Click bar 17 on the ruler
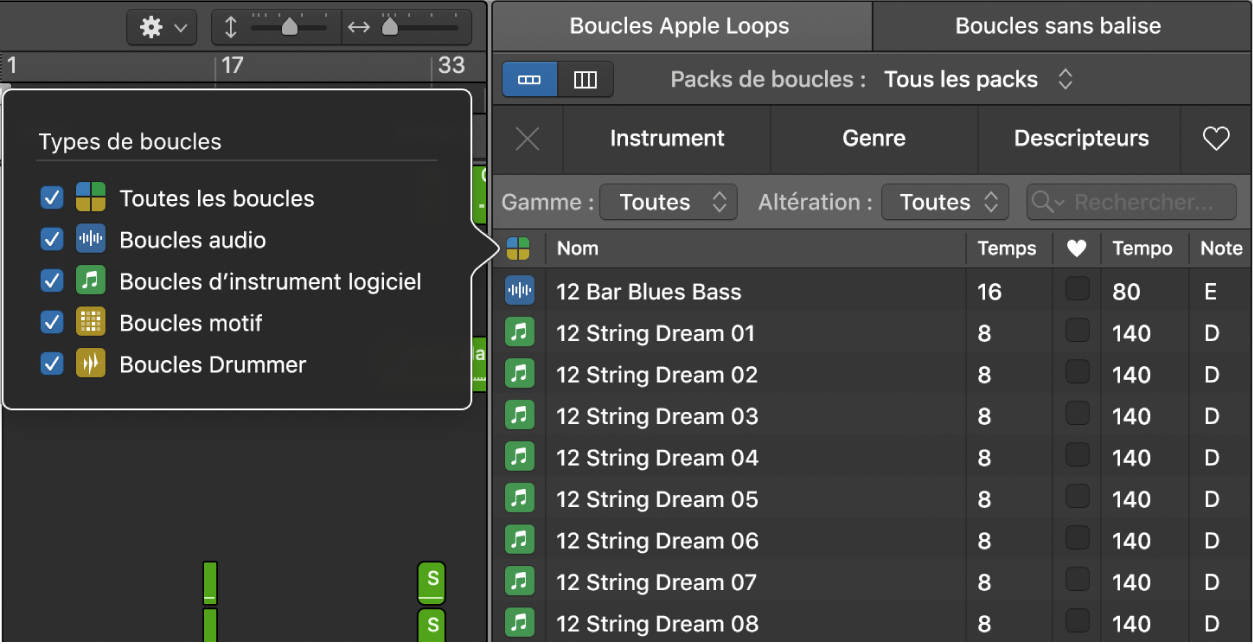This screenshot has height=644, width=1253. 232,66
